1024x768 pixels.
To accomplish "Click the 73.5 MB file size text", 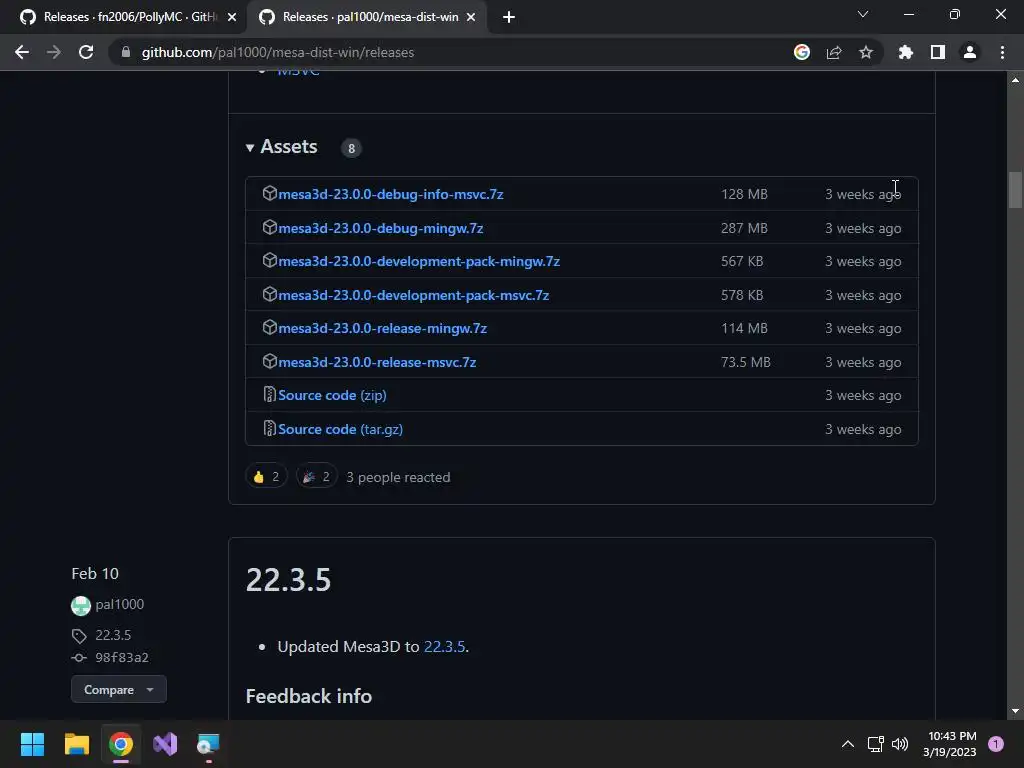I will [746, 362].
